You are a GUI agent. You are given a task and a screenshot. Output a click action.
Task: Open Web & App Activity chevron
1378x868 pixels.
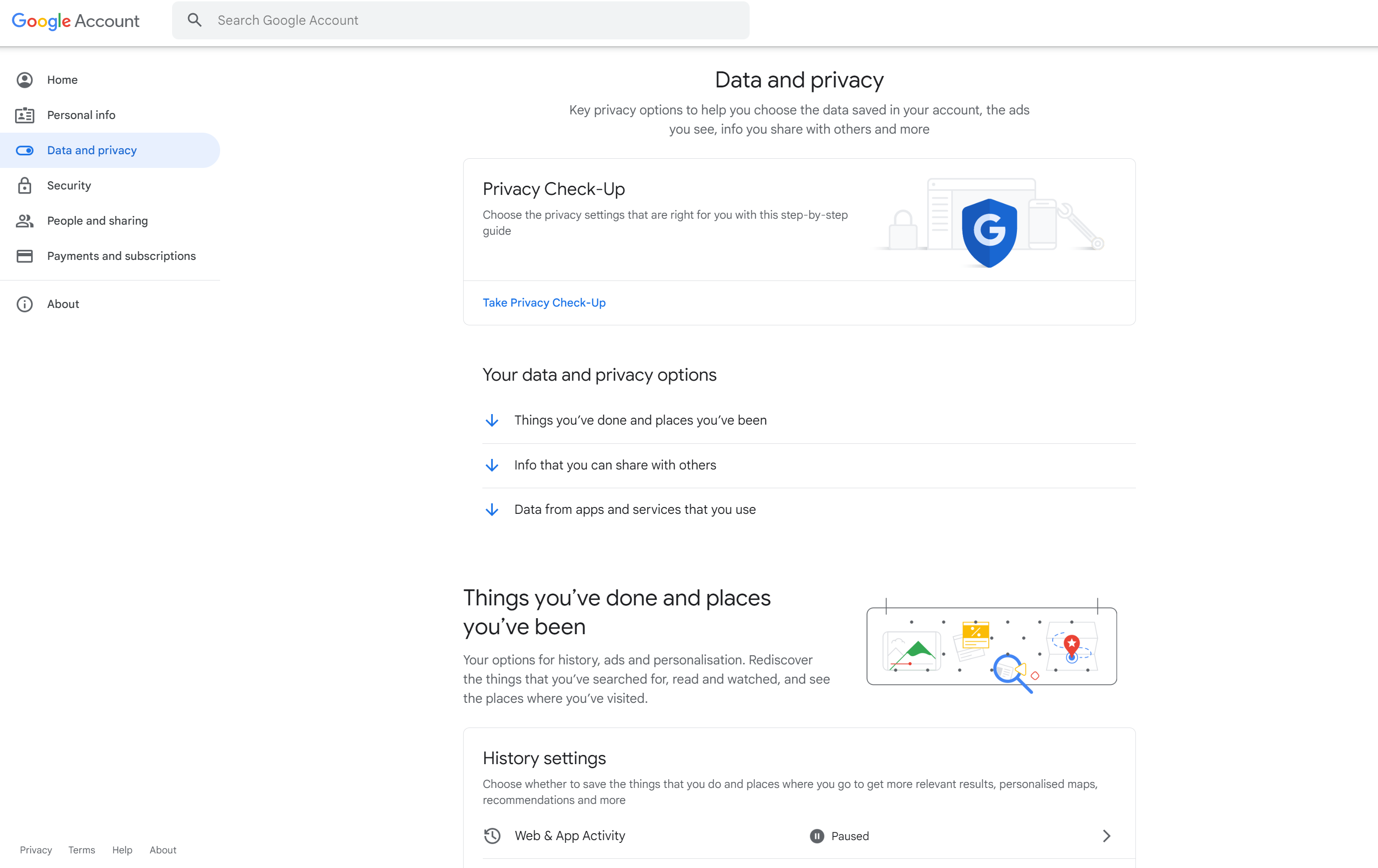point(1107,836)
